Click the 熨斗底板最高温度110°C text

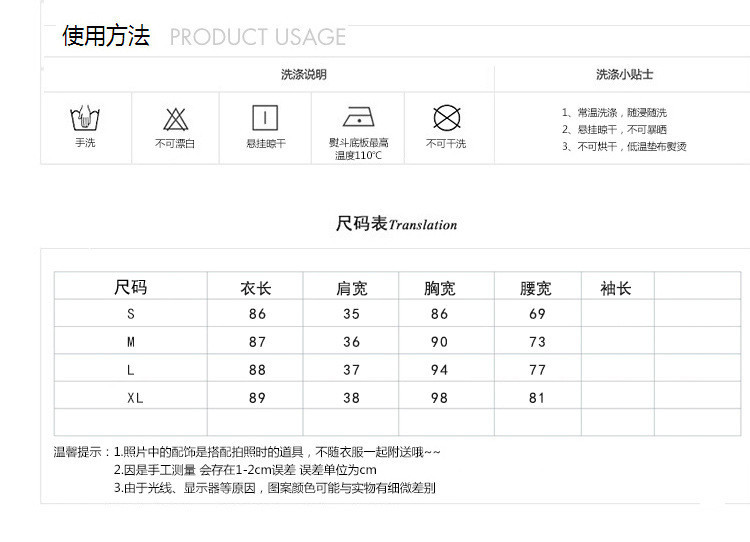[359, 149]
